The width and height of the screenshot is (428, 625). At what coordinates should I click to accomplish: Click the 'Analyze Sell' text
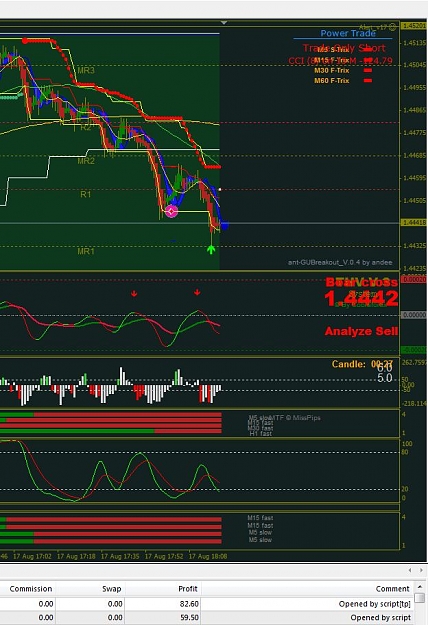361,331
